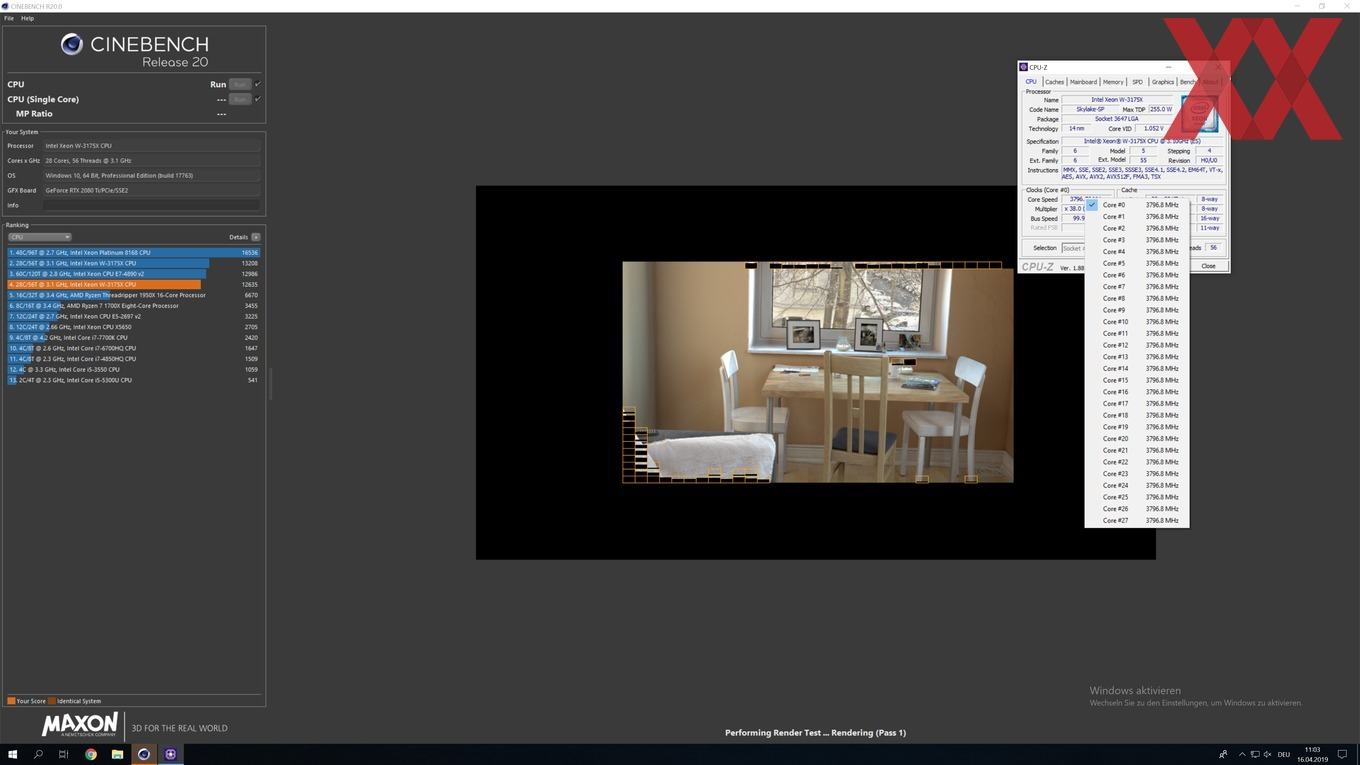Switch to Memory tab in CPU-Z
1360x765 pixels.
[1113, 82]
